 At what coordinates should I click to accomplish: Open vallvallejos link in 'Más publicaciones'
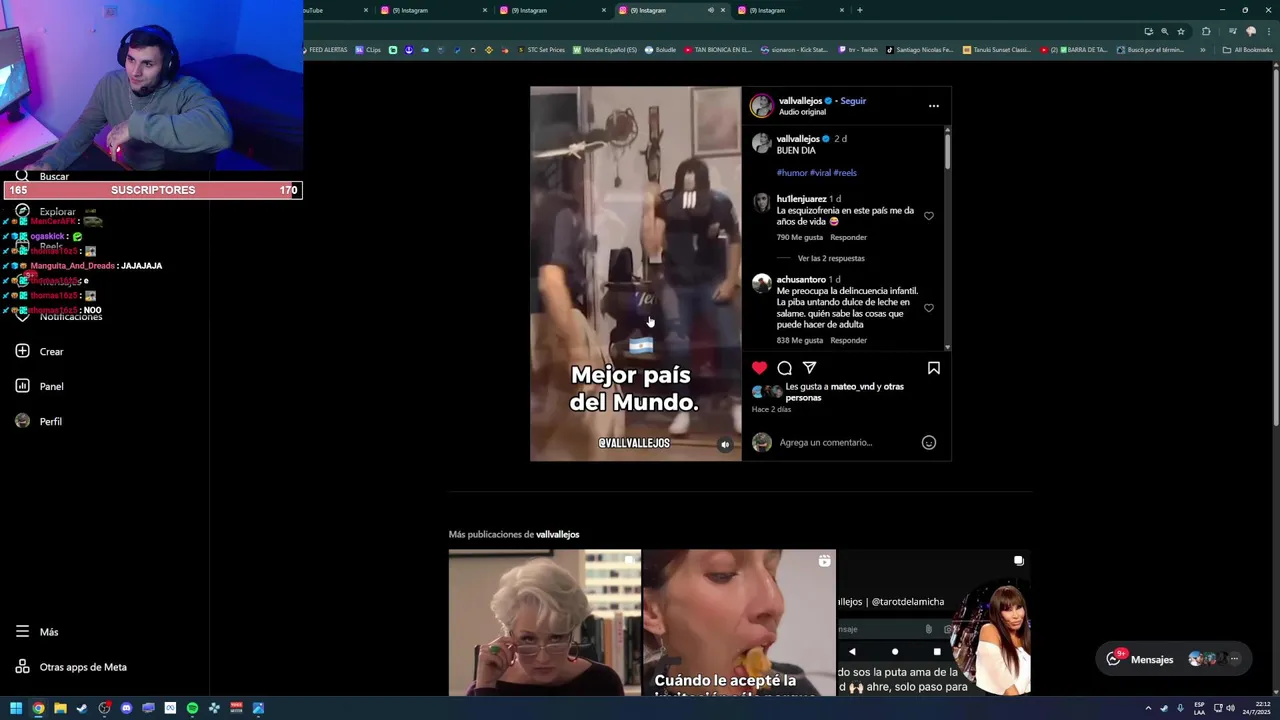[x=557, y=534]
